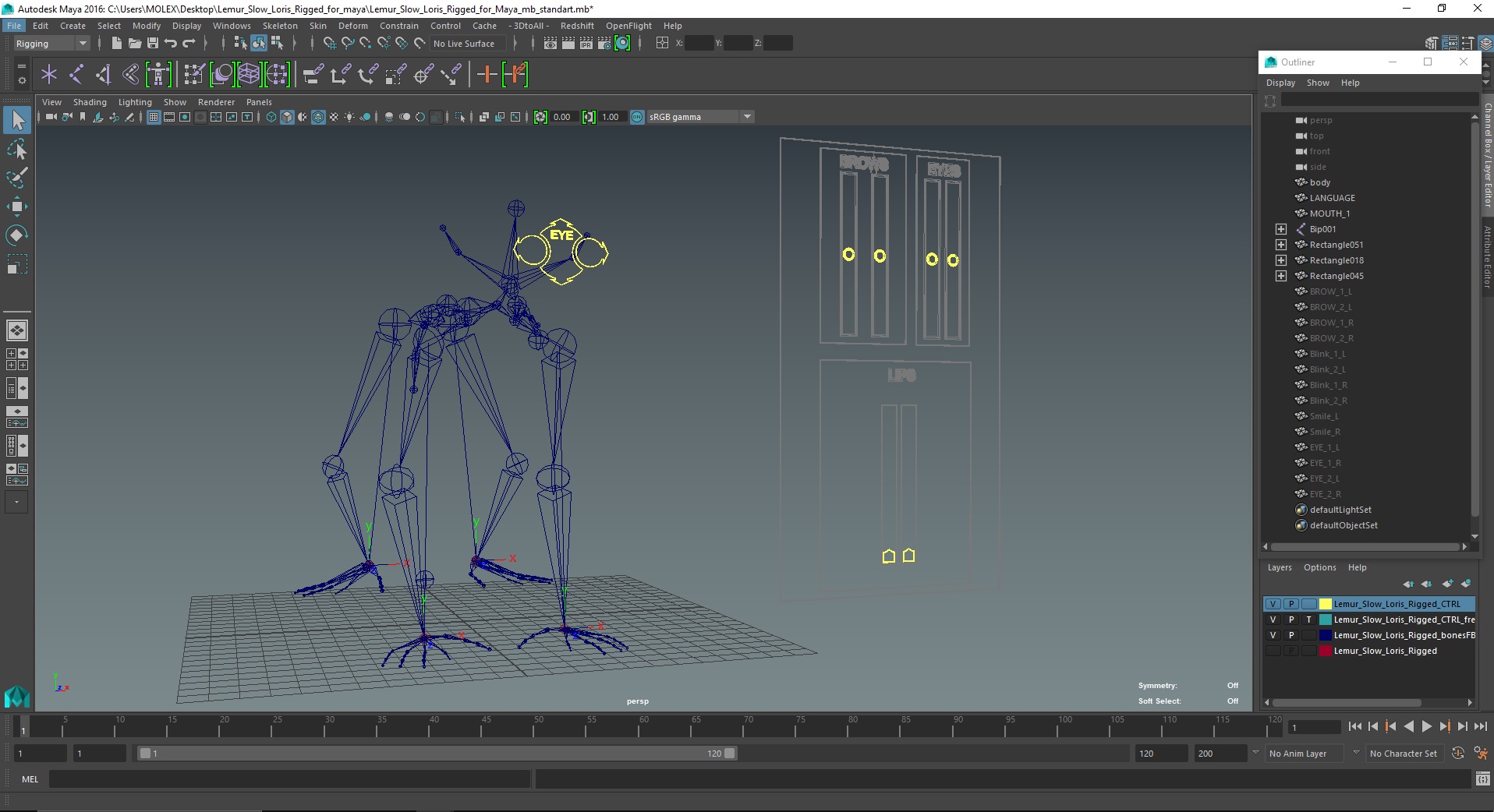
Task: Select the LANGUAGE node in Outliner
Action: [1332, 198]
